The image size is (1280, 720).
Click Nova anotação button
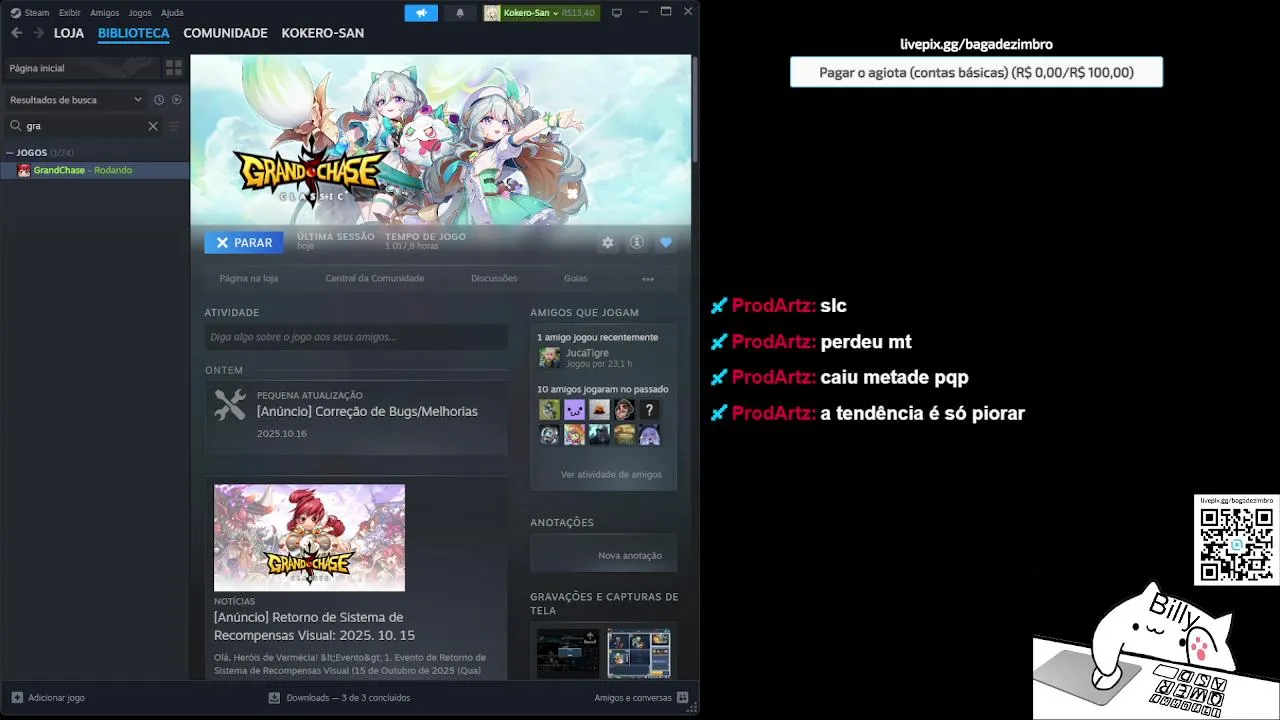click(604, 555)
